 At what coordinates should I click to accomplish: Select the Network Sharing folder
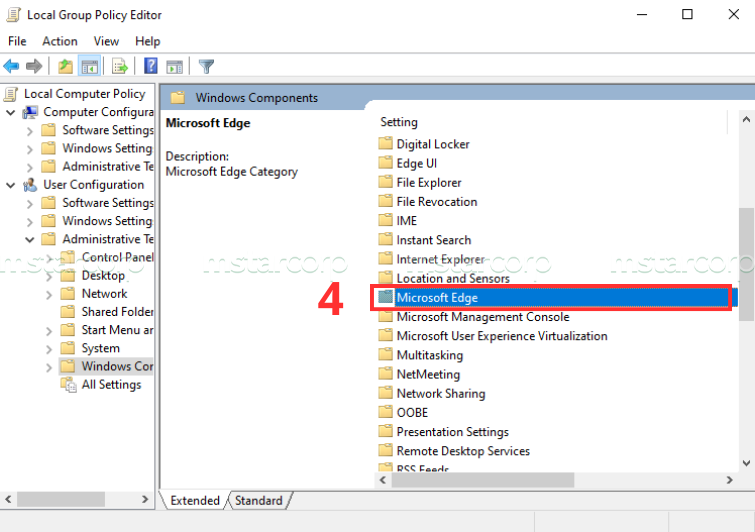coord(441,393)
